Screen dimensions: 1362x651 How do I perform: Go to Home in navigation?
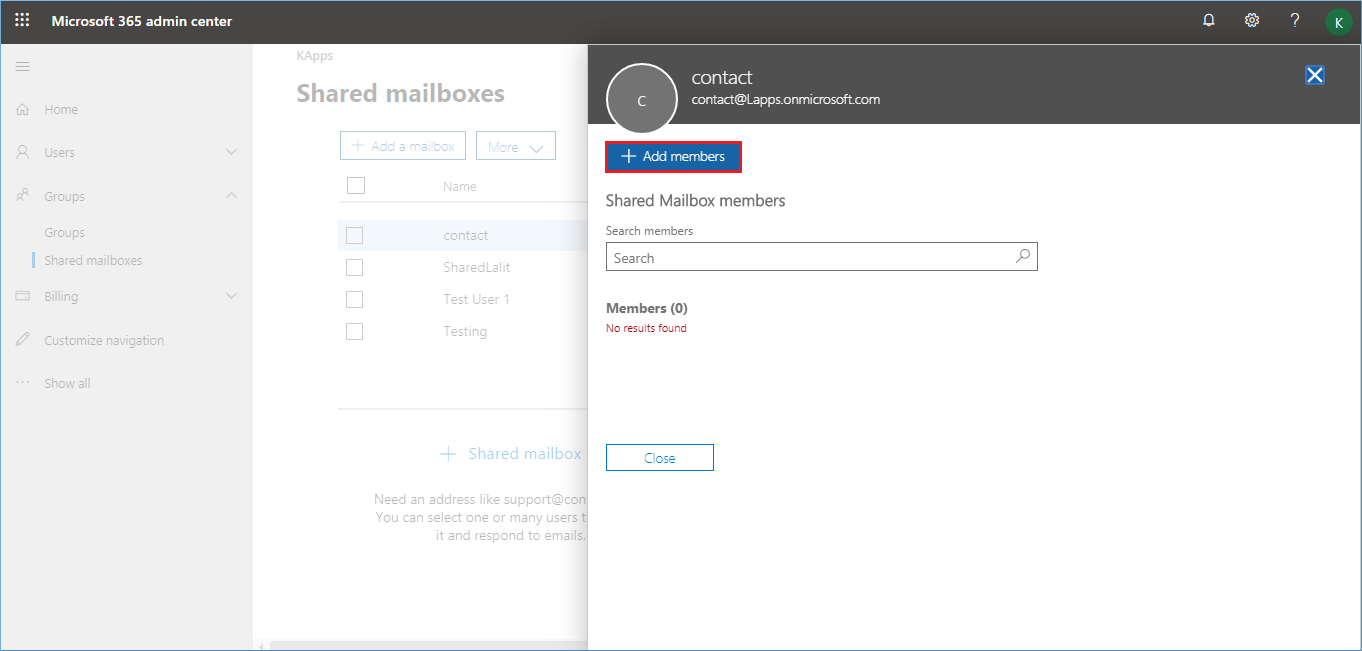click(x=61, y=109)
